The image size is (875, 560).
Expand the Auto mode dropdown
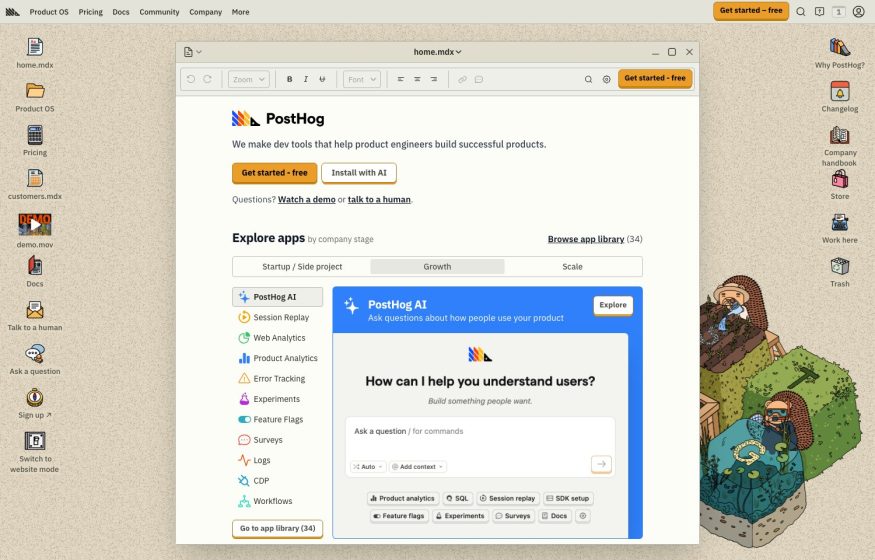coord(366,467)
